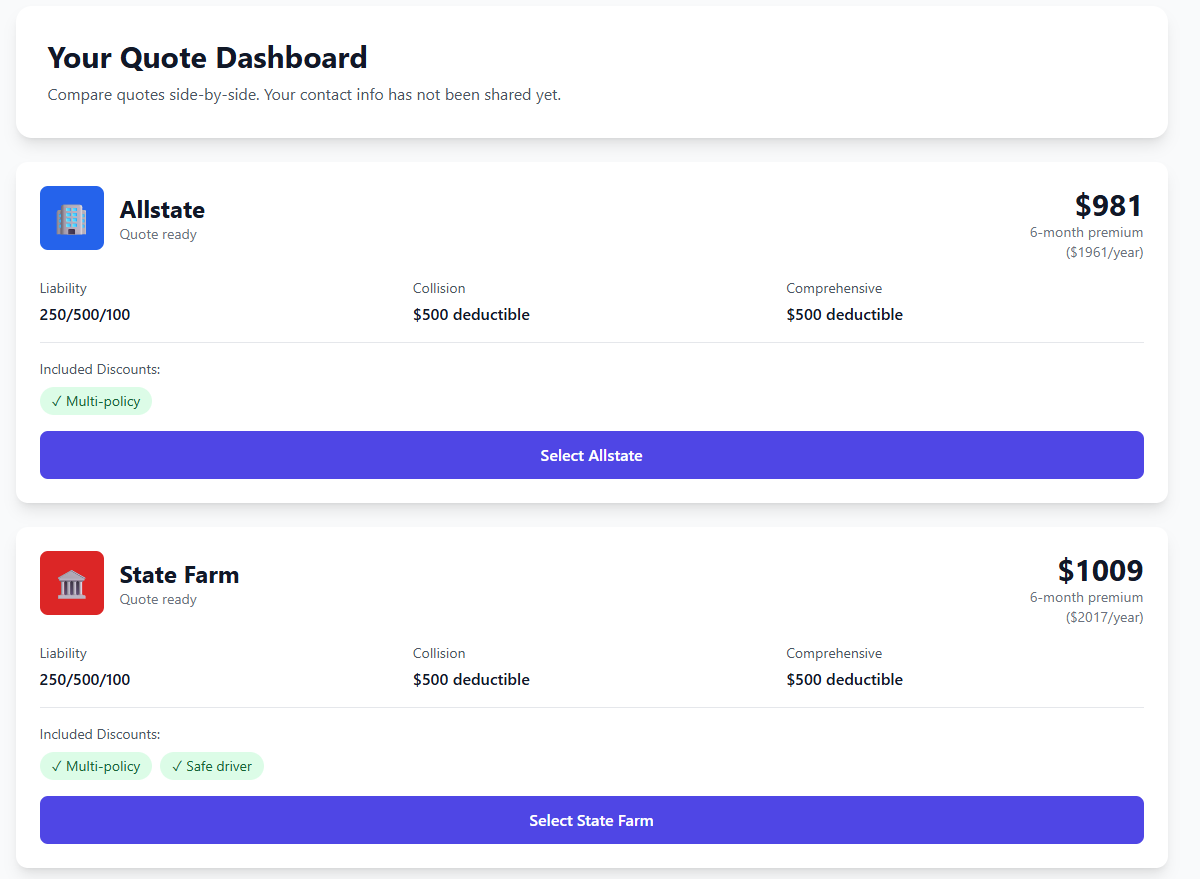Click the Safe driver discount badge
This screenshot has width=1200, height=879.
pyautogui.click(x=212, y=766)
